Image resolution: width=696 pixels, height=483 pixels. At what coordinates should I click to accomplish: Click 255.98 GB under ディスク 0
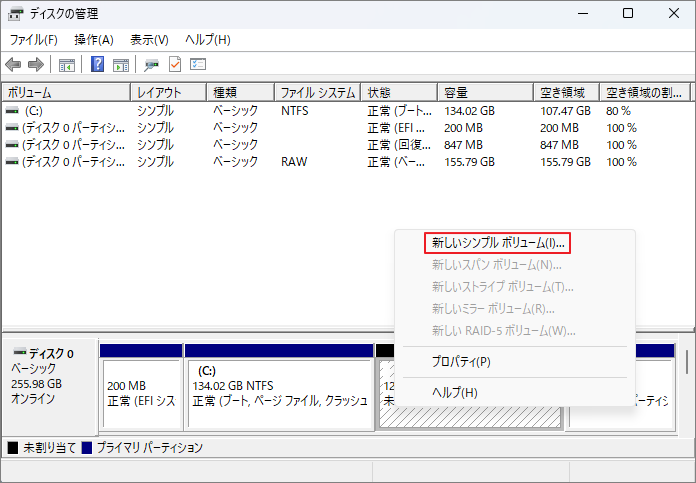(36, 384)
